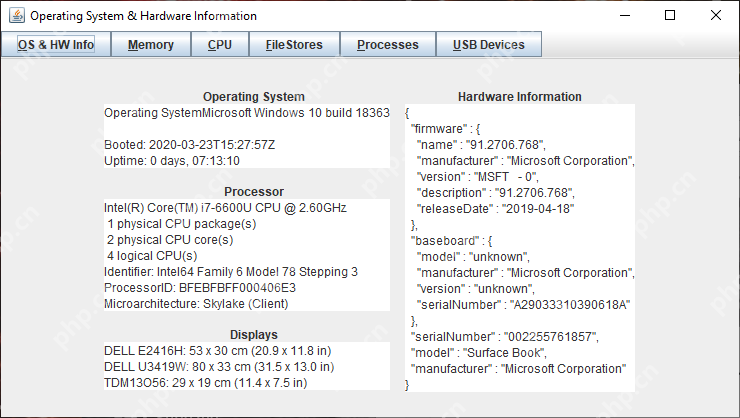740x418 pixels.
Task: Open the OS & HW Info tab
Action: [x=56, y=44]
